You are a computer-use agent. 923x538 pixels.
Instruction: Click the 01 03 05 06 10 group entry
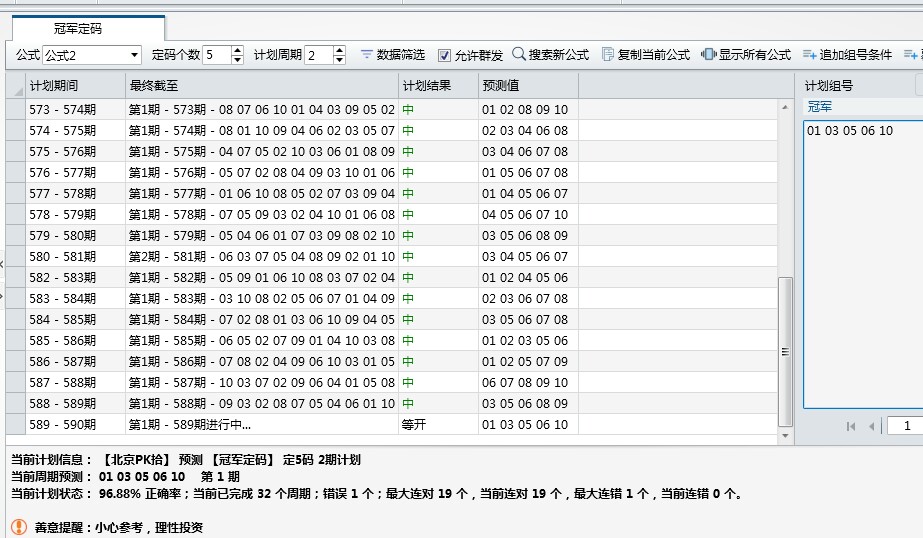(x=849, y=131)
